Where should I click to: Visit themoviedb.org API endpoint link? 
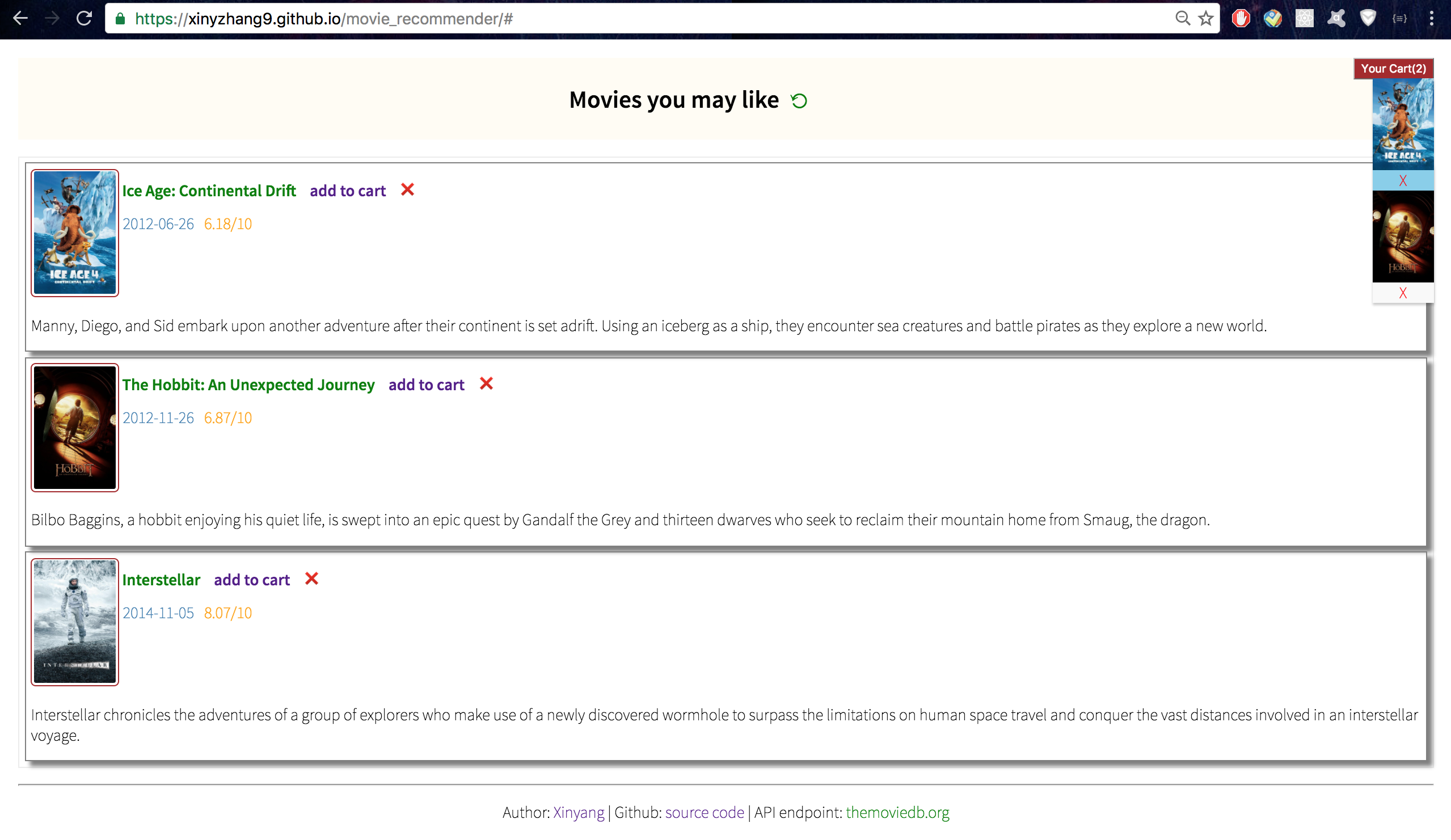(x=897, y=812)
